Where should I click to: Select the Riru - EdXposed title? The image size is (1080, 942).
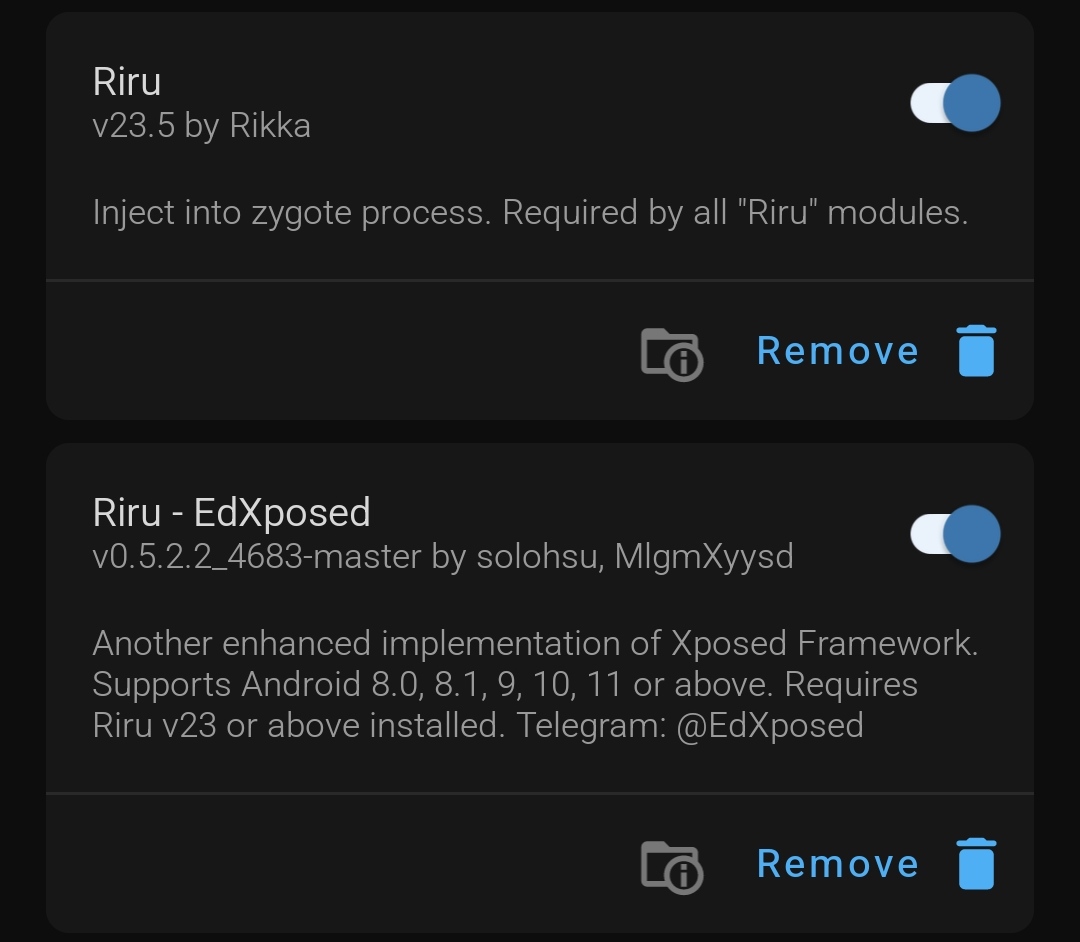tap(231, 513)
